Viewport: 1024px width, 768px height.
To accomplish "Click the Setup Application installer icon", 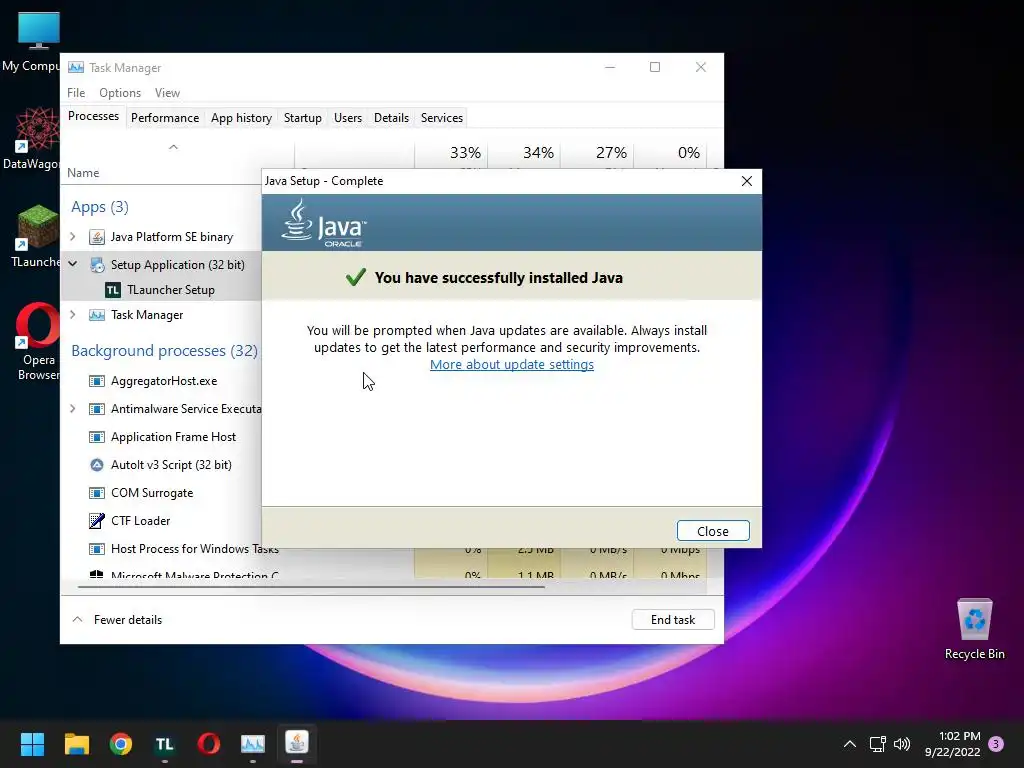I will [97, 264].
